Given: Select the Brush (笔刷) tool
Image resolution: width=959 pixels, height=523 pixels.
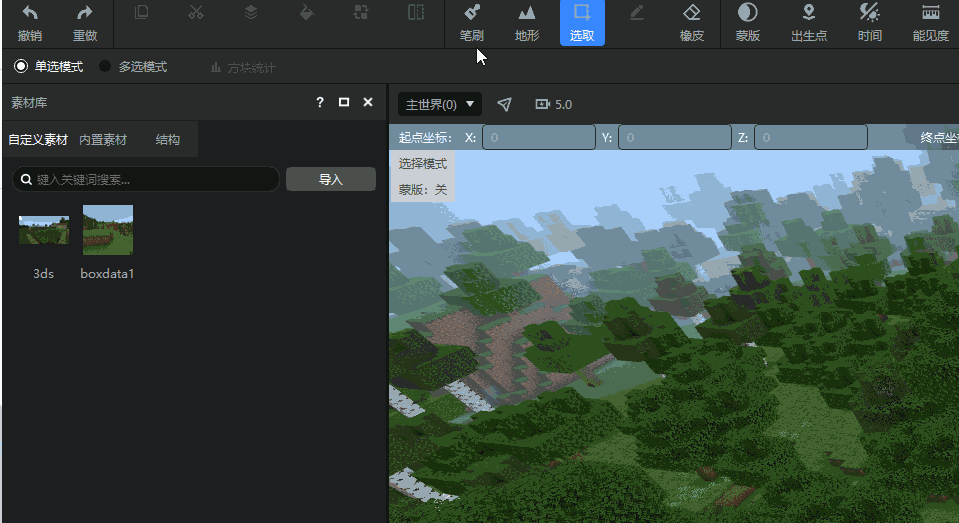Looking at the screenshot, I should [x=472, y=14].
